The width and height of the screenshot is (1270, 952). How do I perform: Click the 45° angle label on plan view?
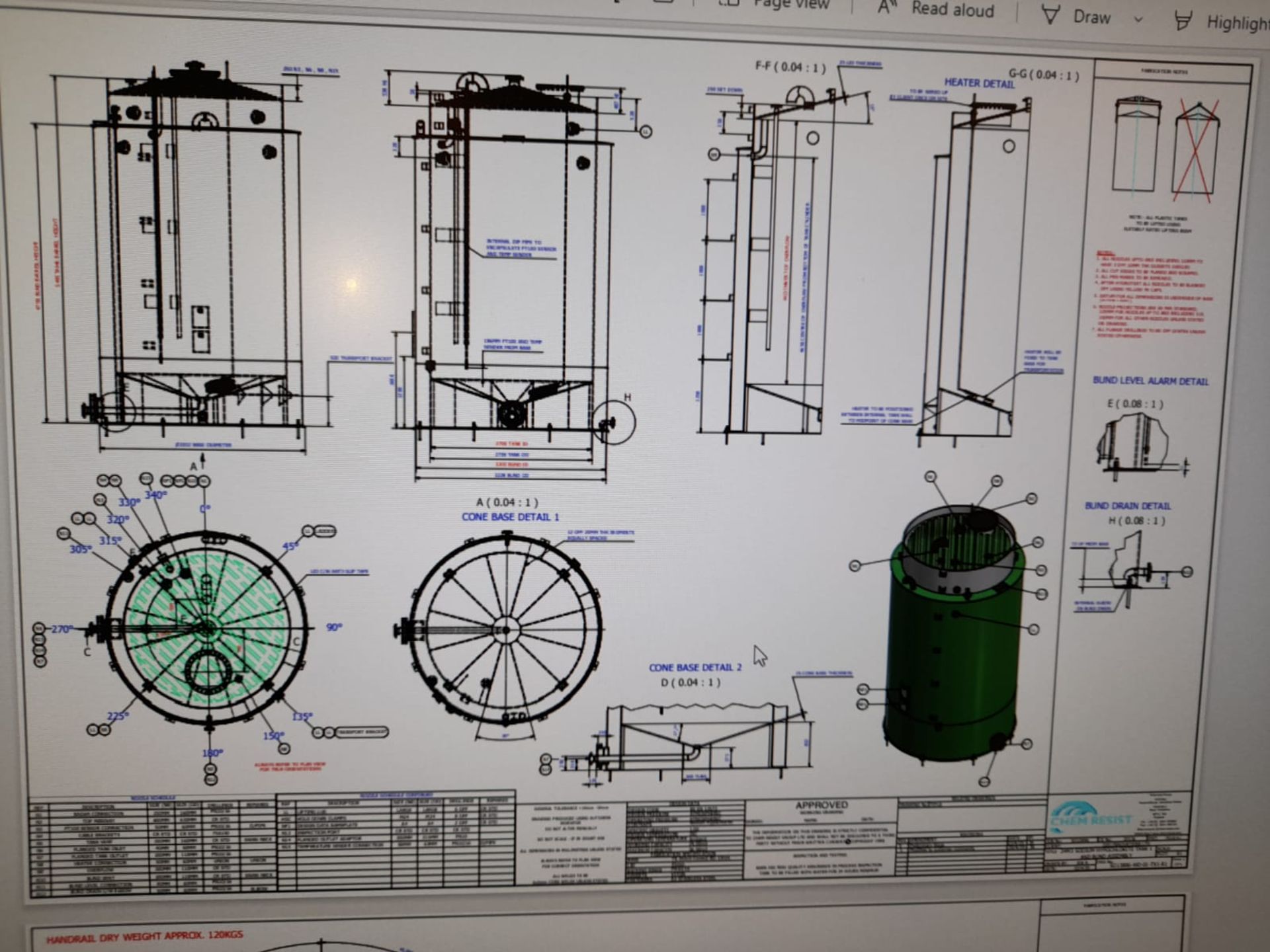tap(290, 546)
